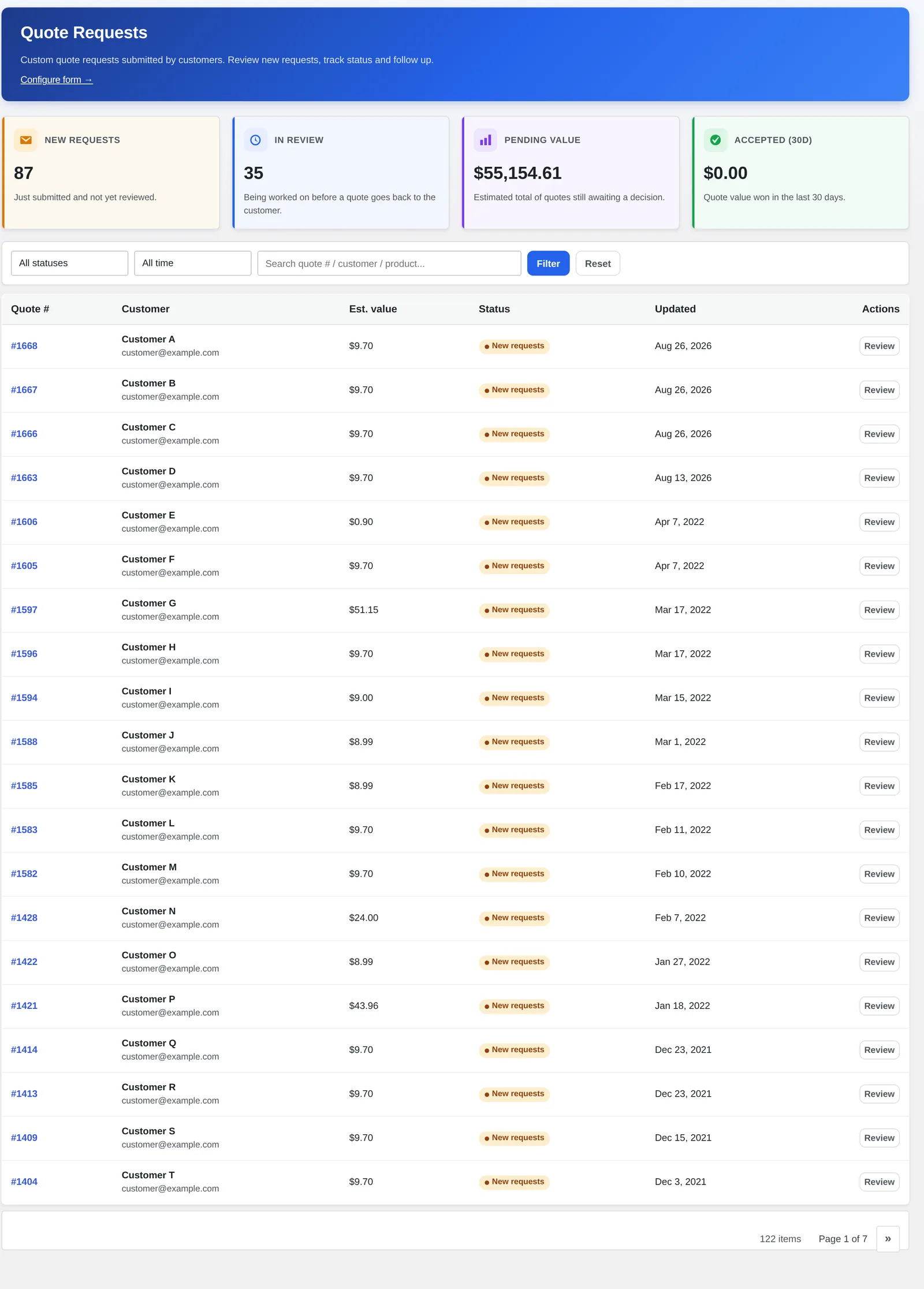Review the quote for Customer C

coord(879,434)
